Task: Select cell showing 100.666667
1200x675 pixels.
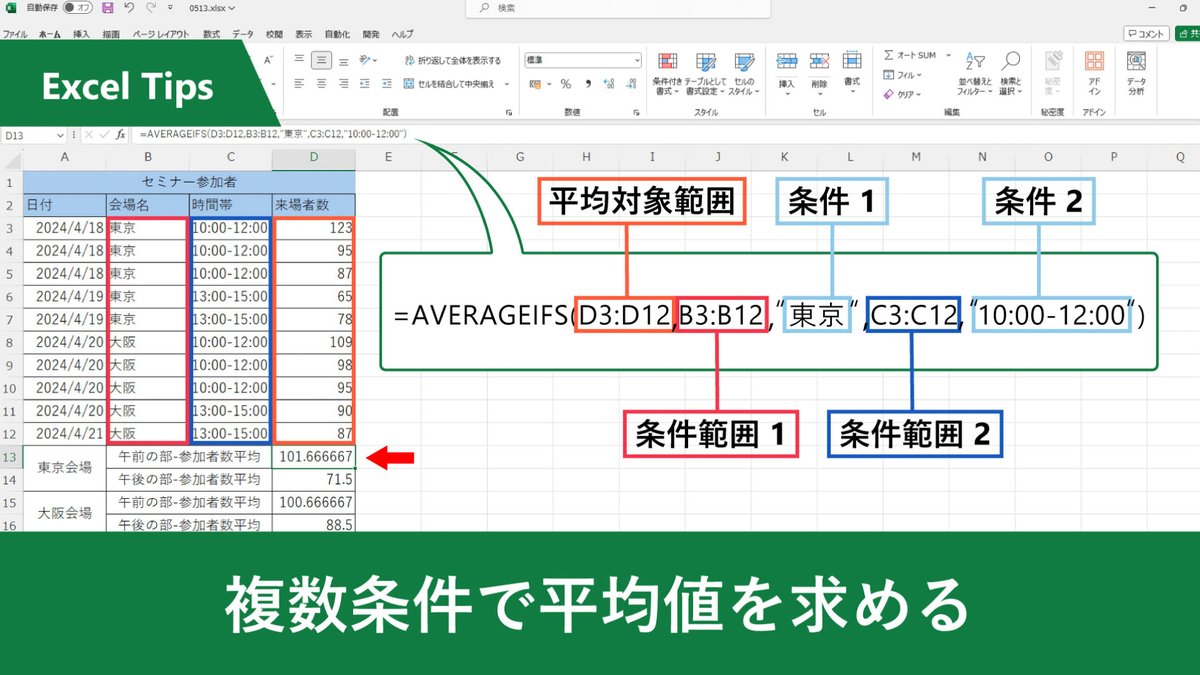Action: click(x=313, y=502)
